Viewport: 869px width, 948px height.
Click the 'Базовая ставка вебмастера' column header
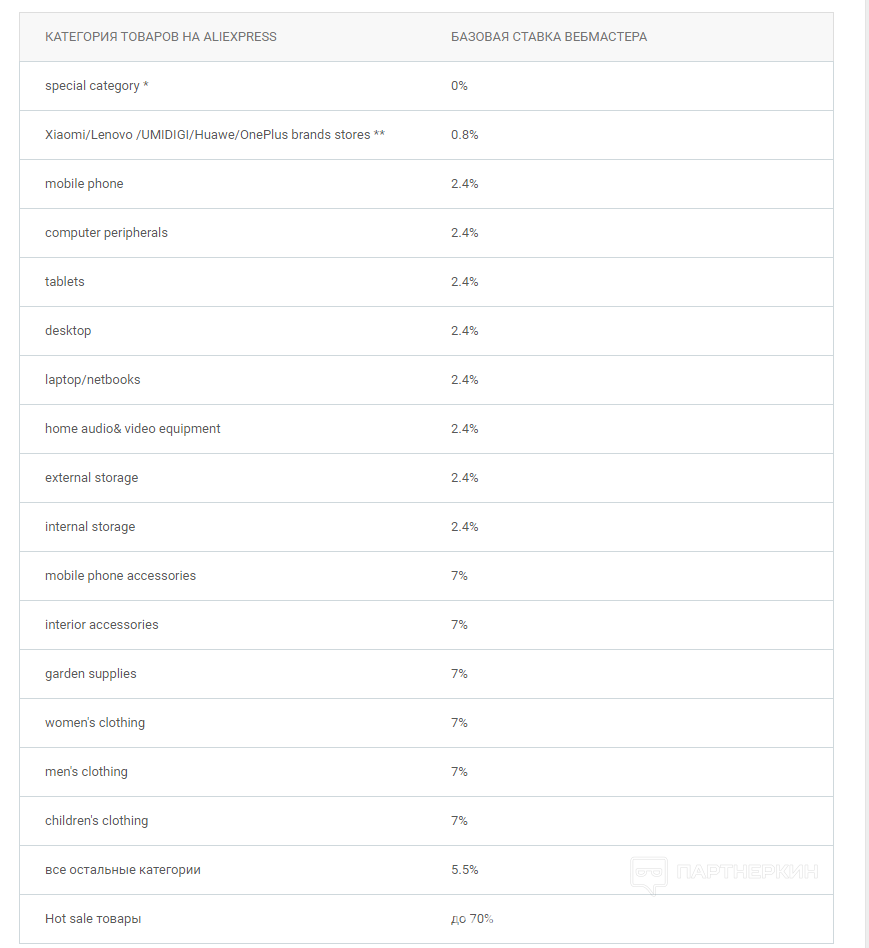tap(549, 37)
